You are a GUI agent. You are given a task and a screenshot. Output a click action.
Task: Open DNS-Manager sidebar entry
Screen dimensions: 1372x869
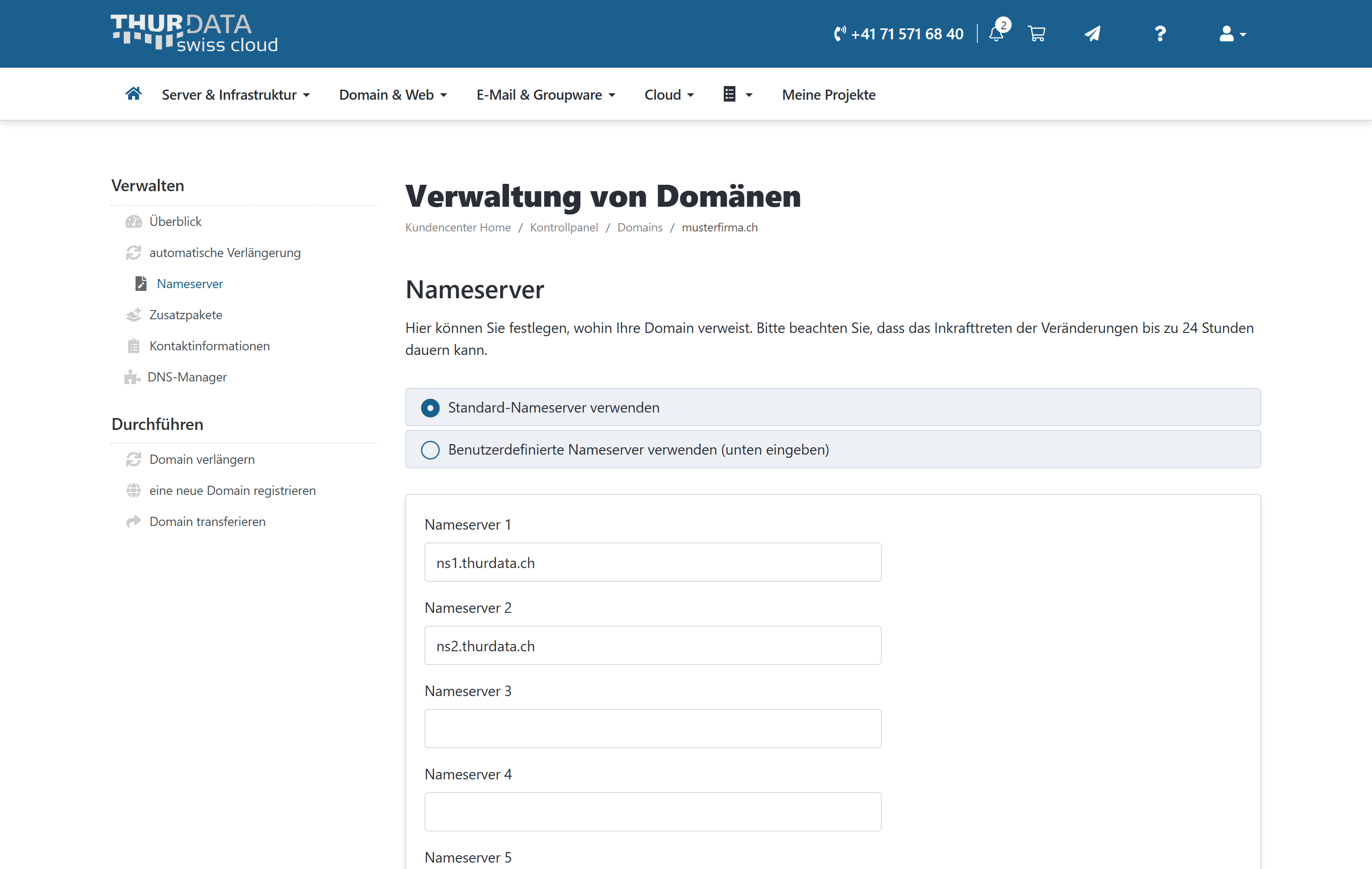pyautogui.click(x=187, y=377)
